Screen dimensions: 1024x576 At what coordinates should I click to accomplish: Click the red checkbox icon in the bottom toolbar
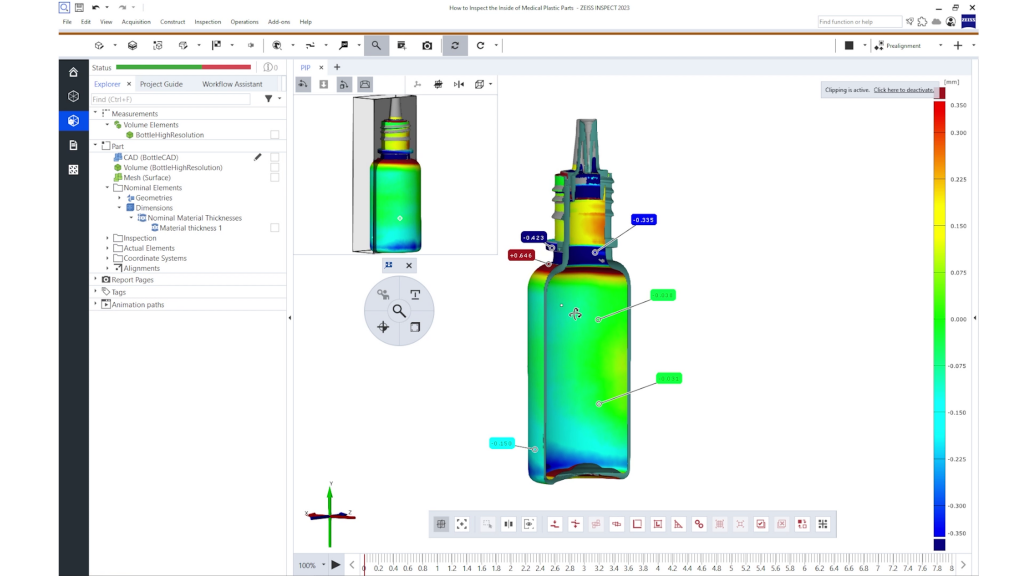(x=761, y=524)
